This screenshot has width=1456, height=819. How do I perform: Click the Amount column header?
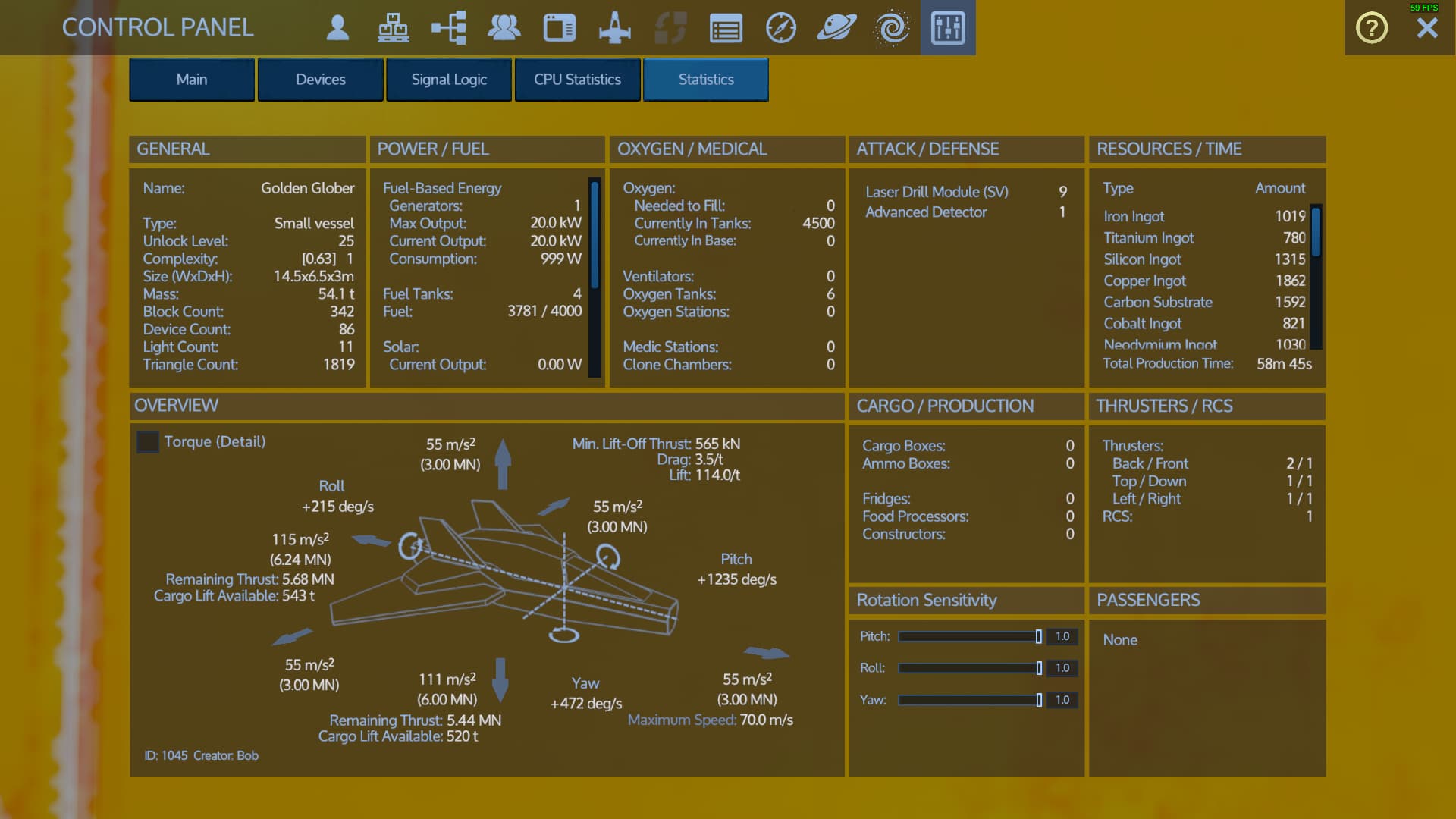coord(1280,188)
